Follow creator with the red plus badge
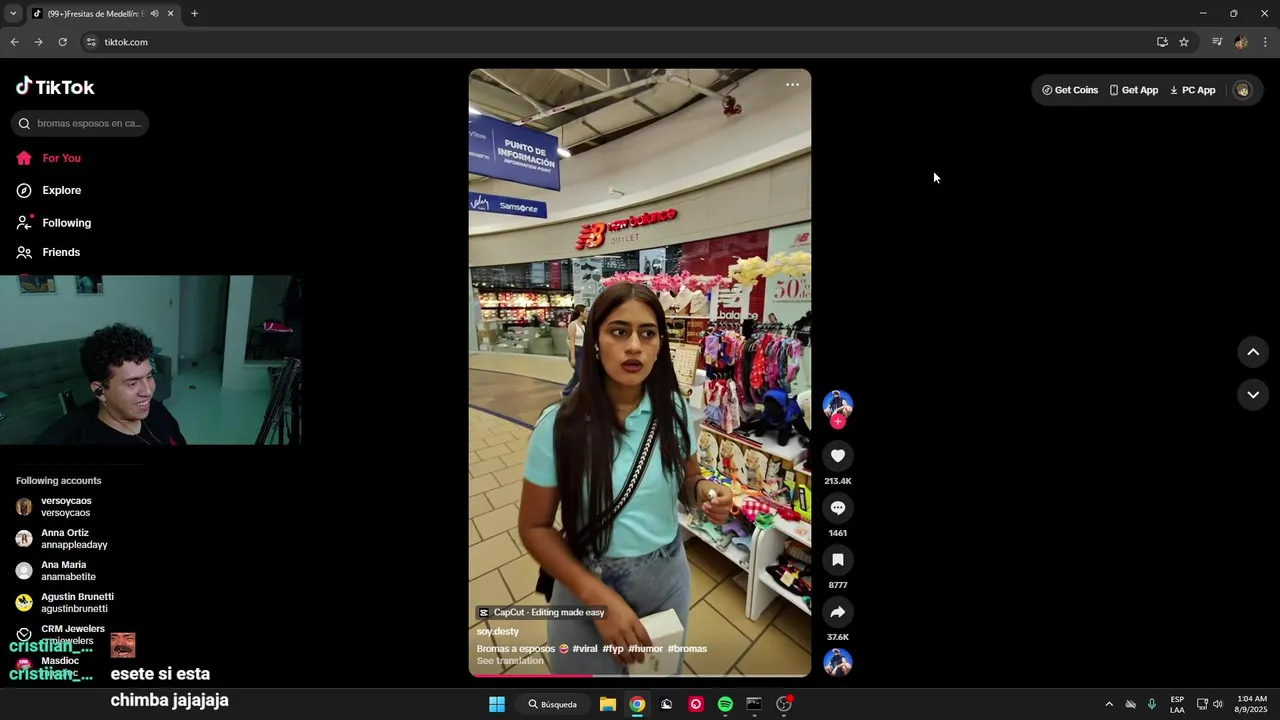Screen dimensions: 1280x720 coord(838,422)
